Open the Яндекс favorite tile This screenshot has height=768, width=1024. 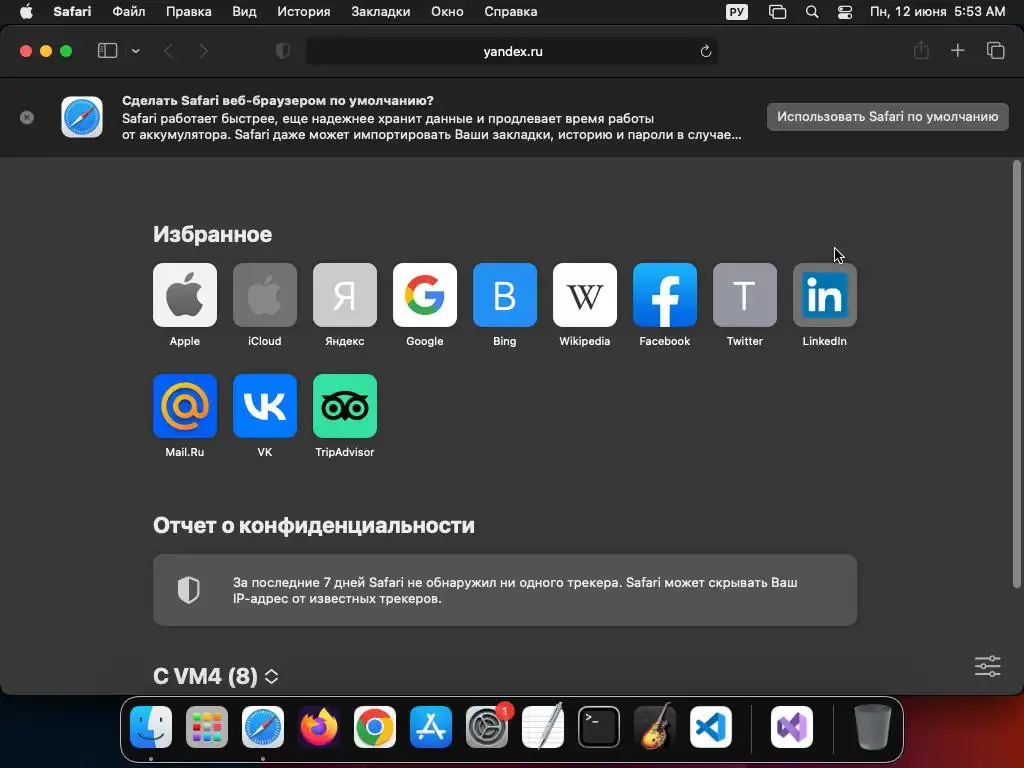tap(345, 295)
